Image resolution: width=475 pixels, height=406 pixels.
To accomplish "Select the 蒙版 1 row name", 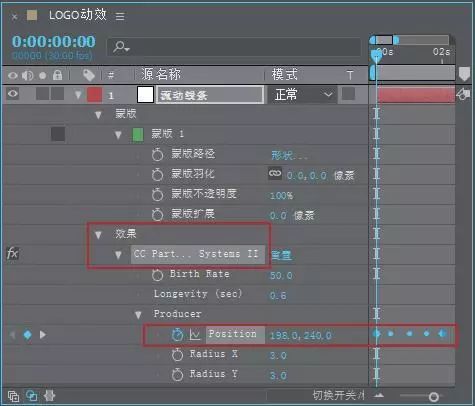I will pyautogui.click(x=168, y=134).
